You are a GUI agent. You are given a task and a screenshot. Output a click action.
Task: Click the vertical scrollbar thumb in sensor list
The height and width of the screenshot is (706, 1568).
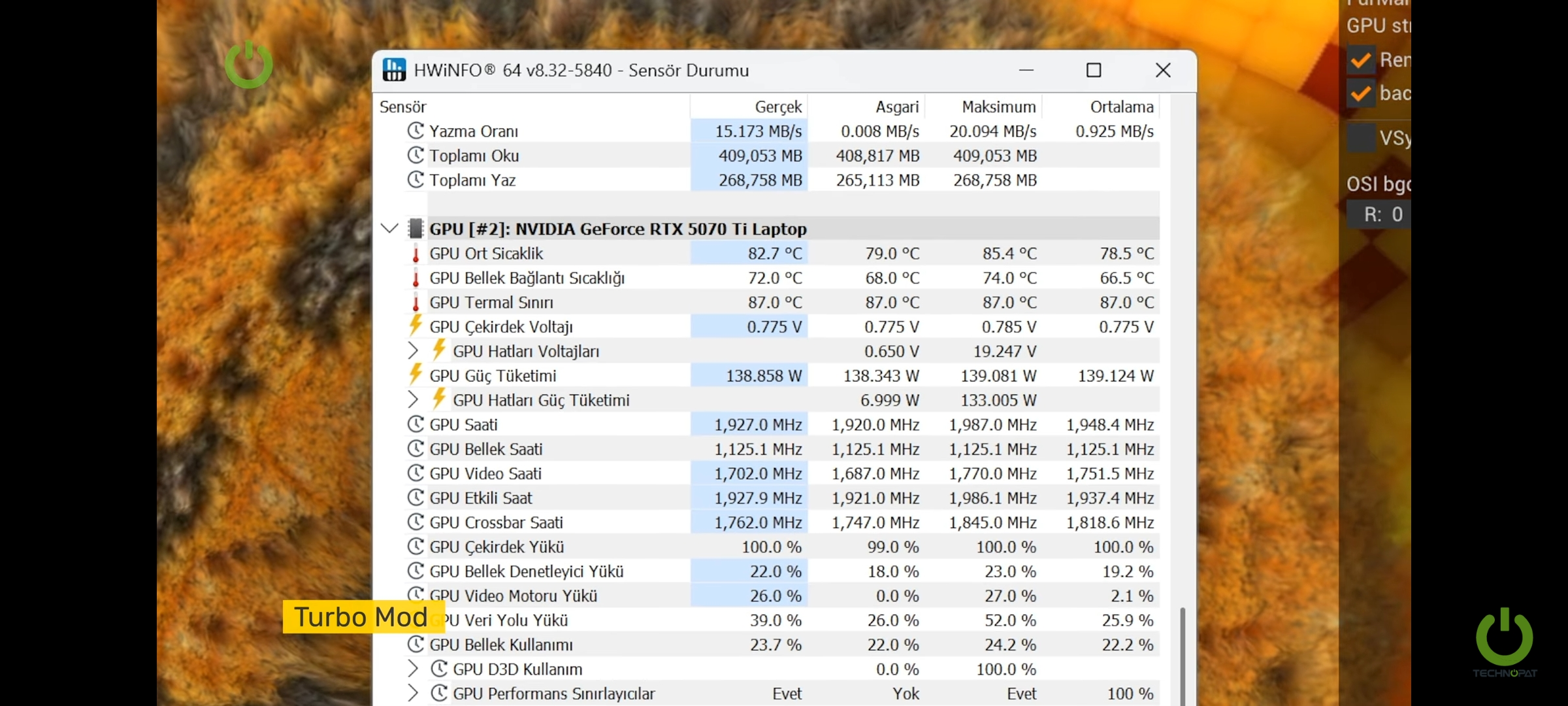(x=1182, y=656)
